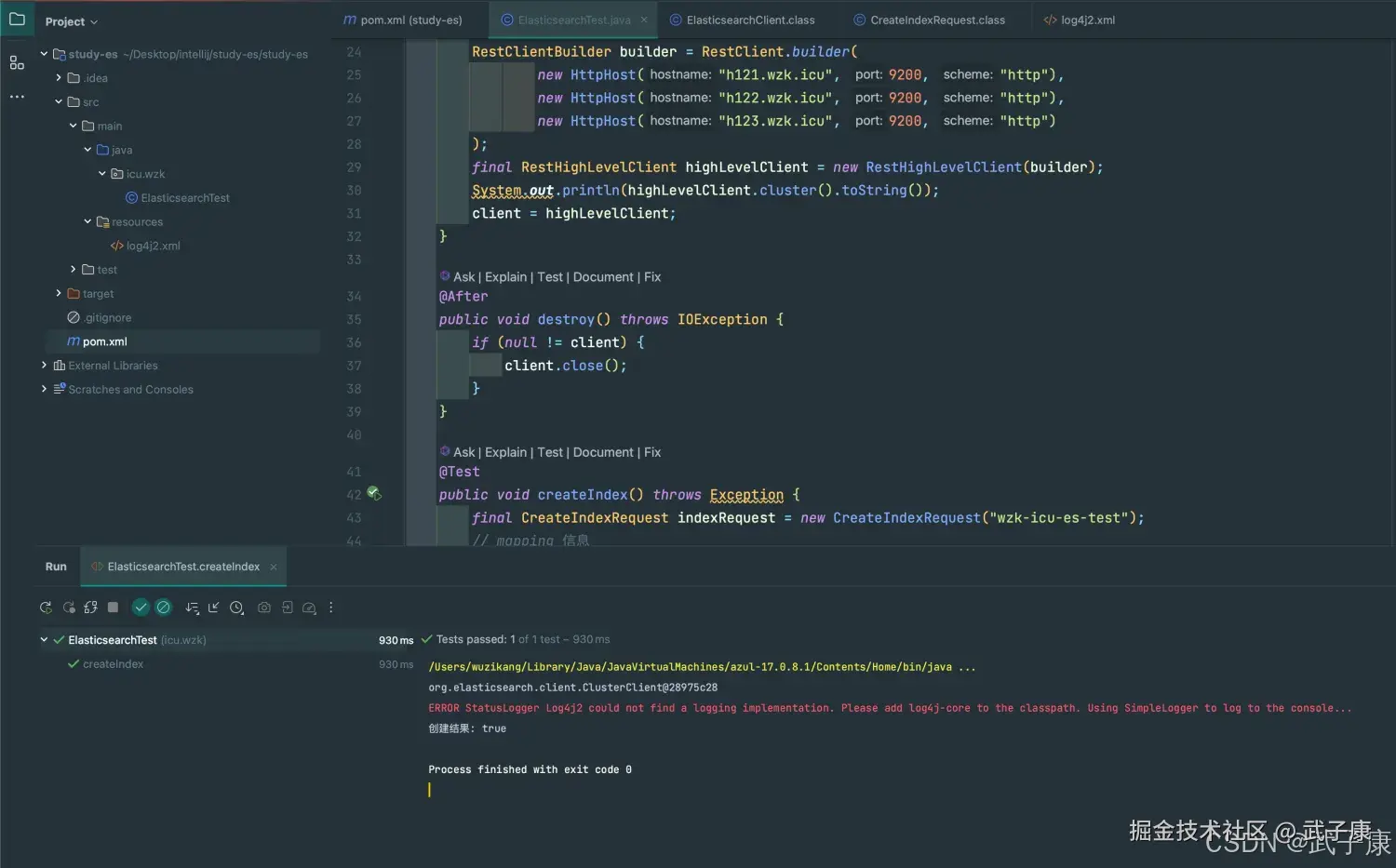Click the Fix link above @Test
The width and height of the screenshot is (1396, 868).
(x=652, y=452)
